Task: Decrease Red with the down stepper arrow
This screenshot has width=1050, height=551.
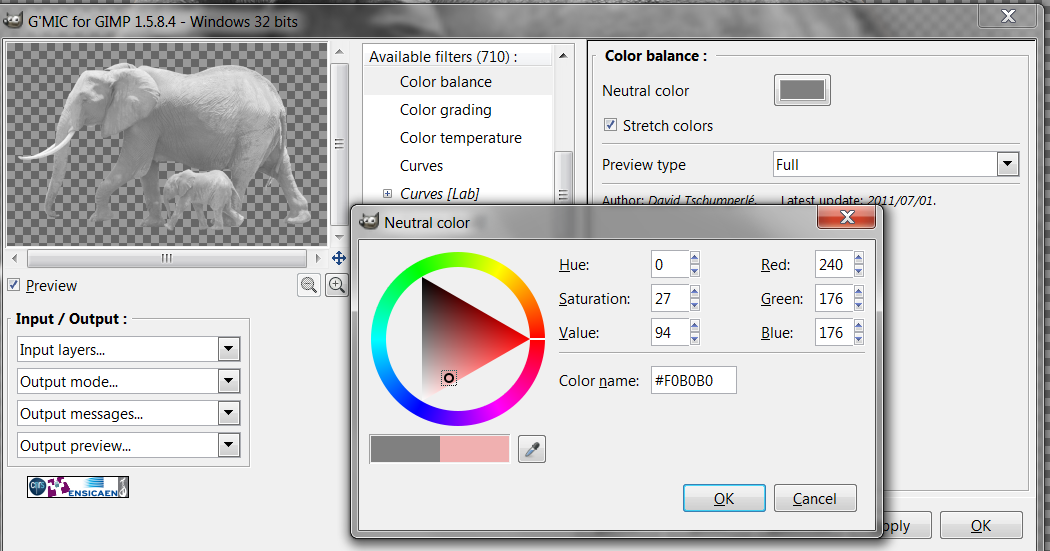Action: pyautogui.click(x=858, y=271)
